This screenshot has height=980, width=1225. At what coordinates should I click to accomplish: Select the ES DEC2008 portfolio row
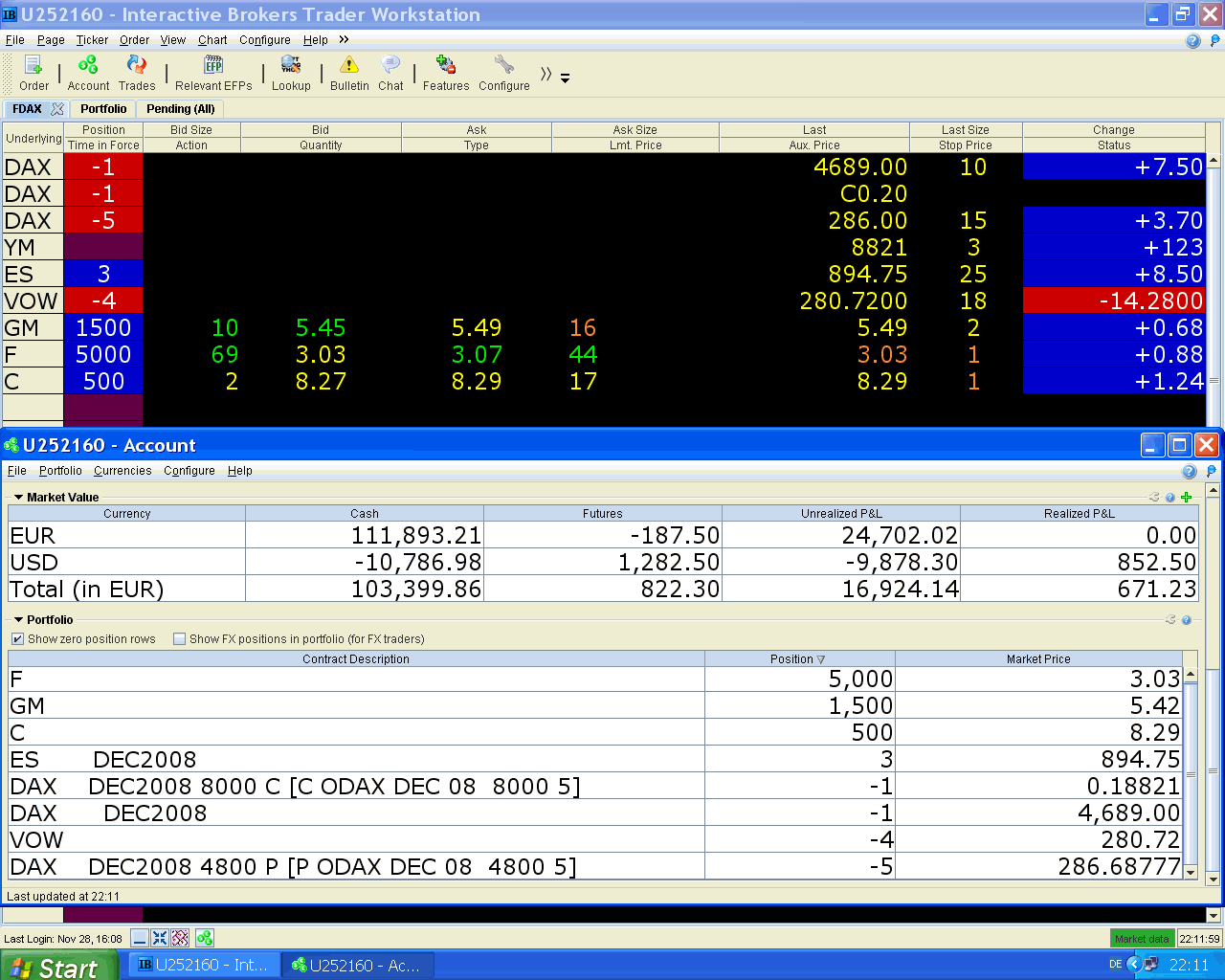click(595, 760)
